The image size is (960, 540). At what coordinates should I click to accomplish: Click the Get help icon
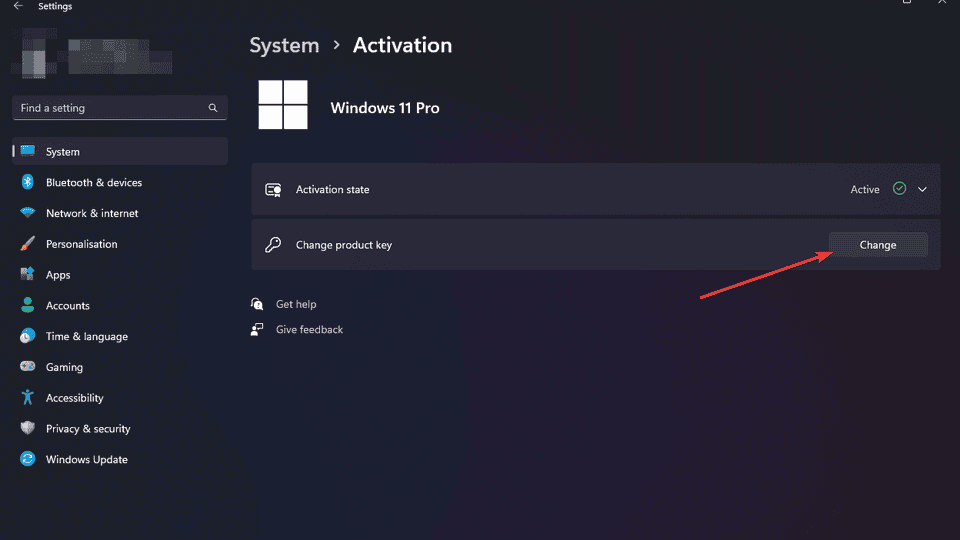pyautogui.click(x=257, y=304)
